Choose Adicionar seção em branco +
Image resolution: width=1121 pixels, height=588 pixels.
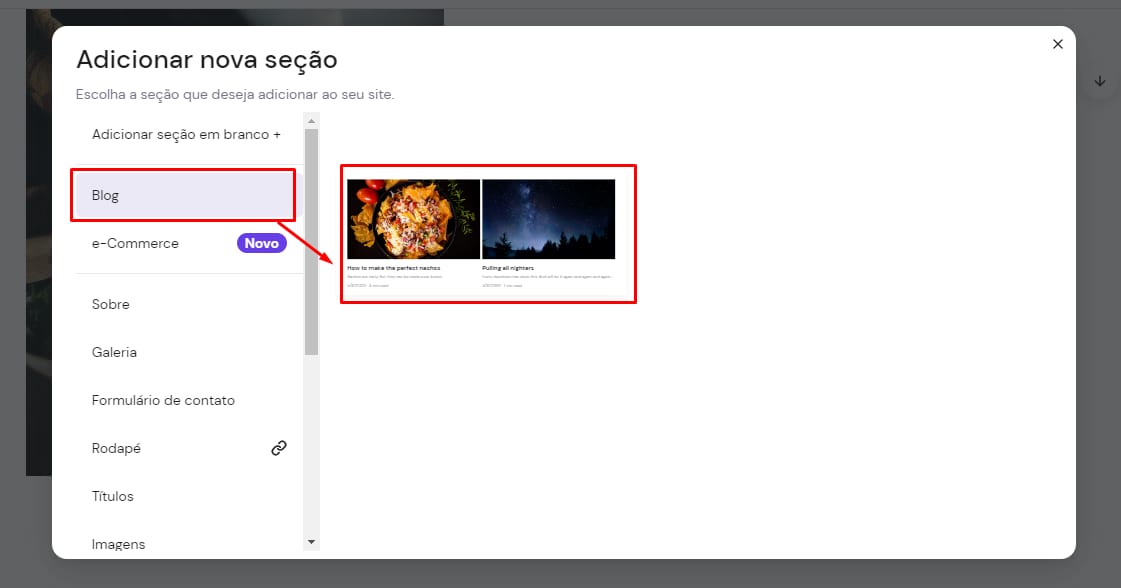[x=186, y=134]
